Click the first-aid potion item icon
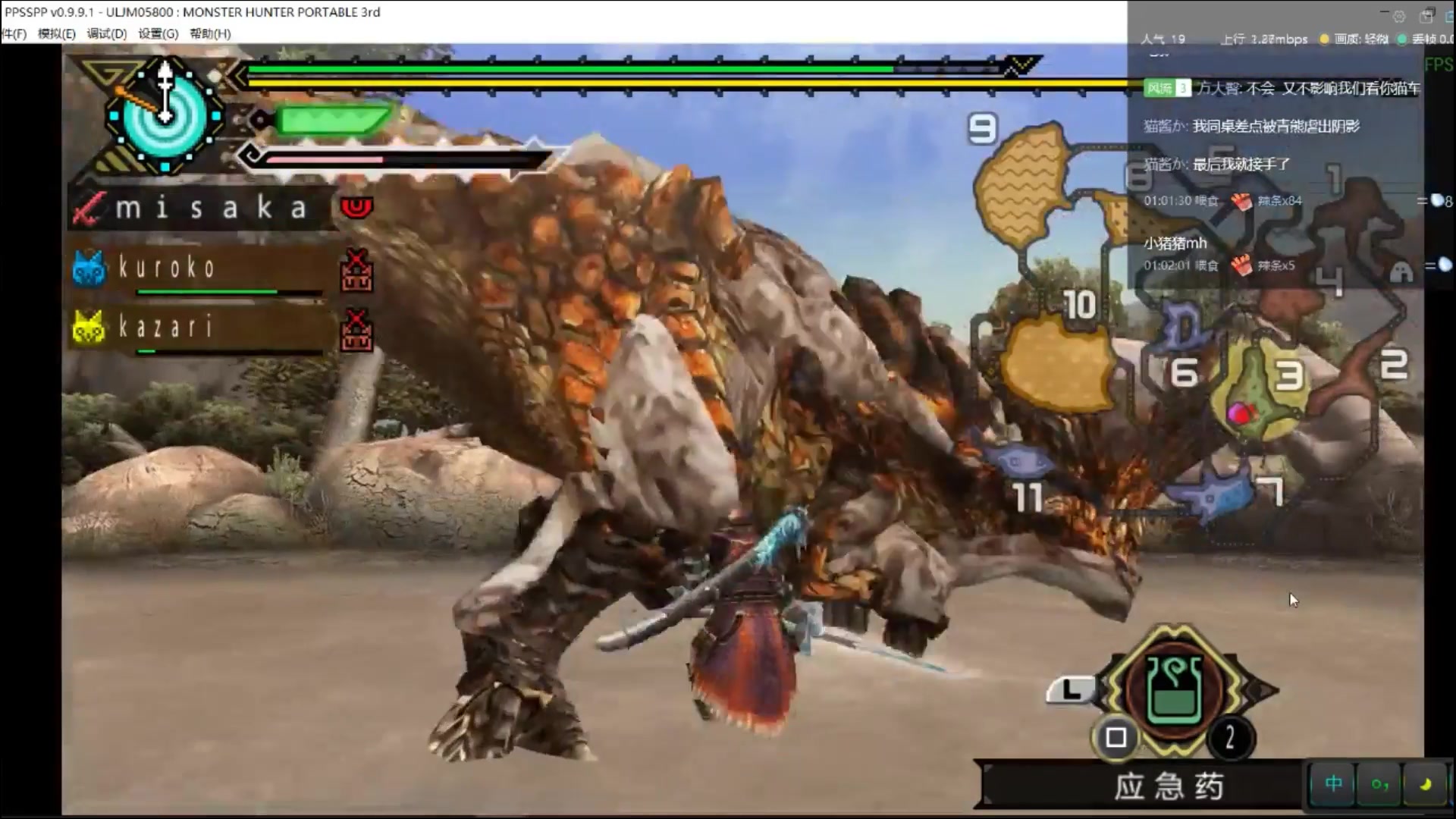 [1174, 689]
